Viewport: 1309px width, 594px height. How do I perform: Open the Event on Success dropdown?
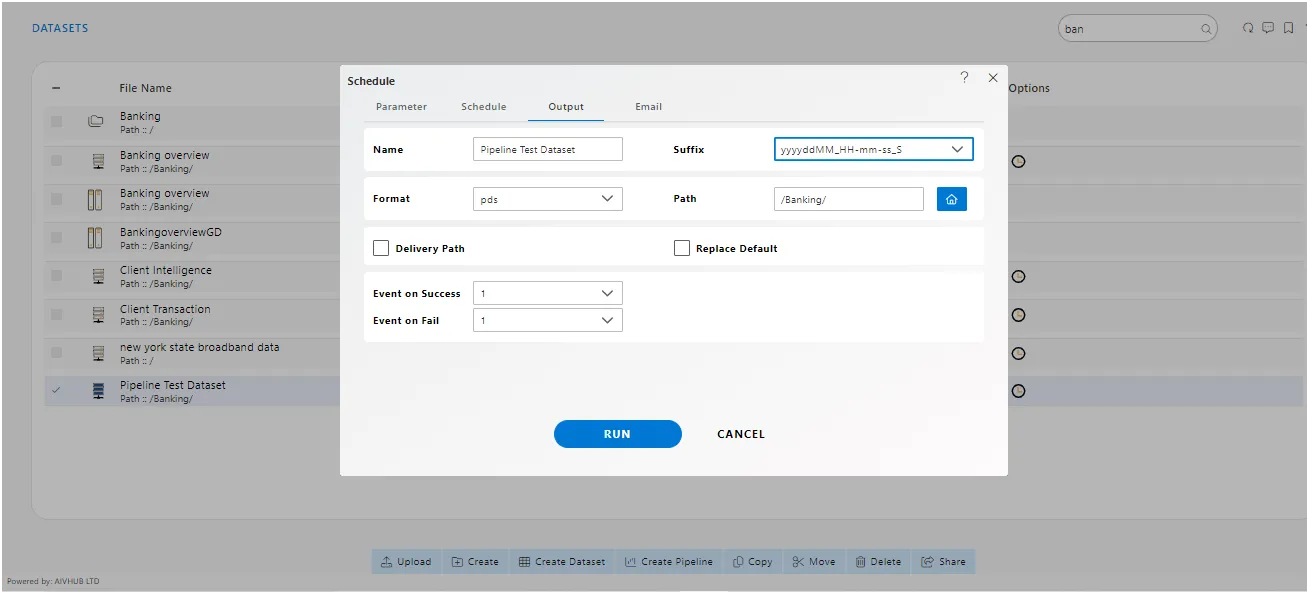[x=548, y=294]
